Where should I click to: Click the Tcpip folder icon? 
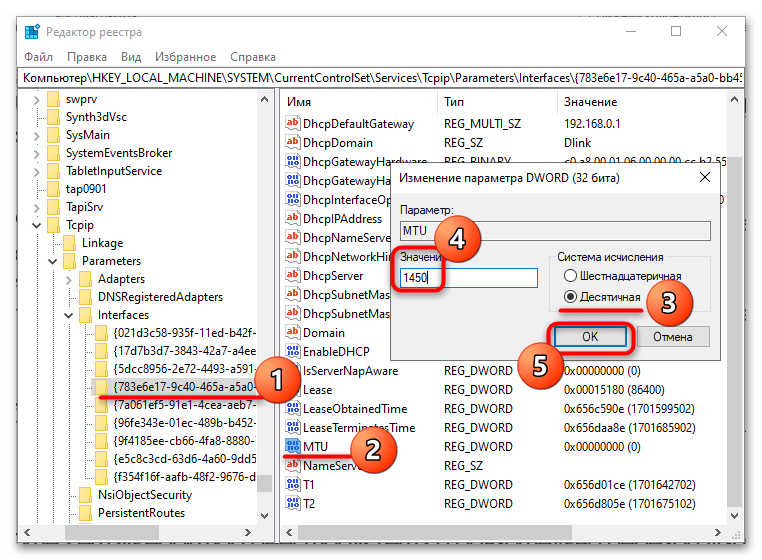(x=53, y=225)
